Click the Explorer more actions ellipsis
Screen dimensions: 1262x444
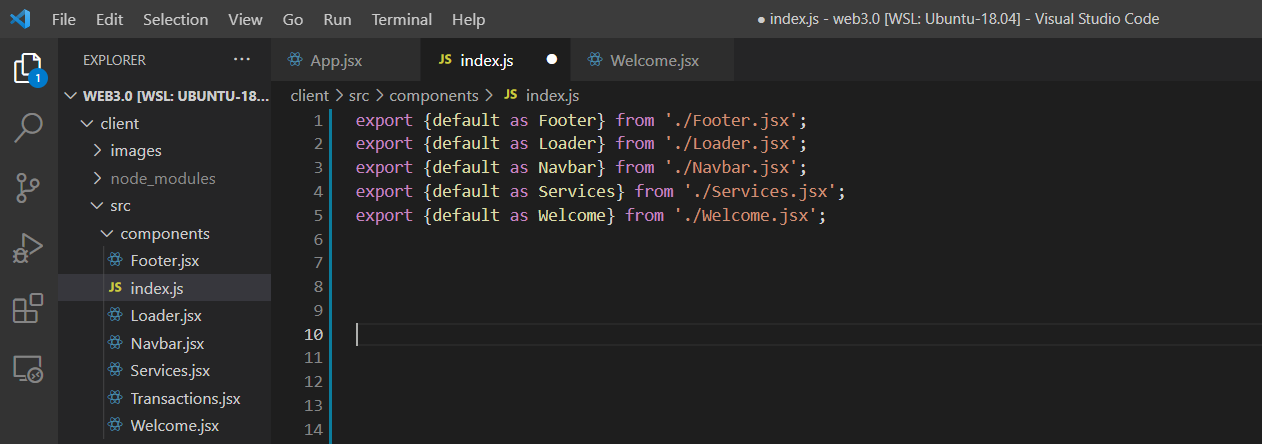click(242, 60)
